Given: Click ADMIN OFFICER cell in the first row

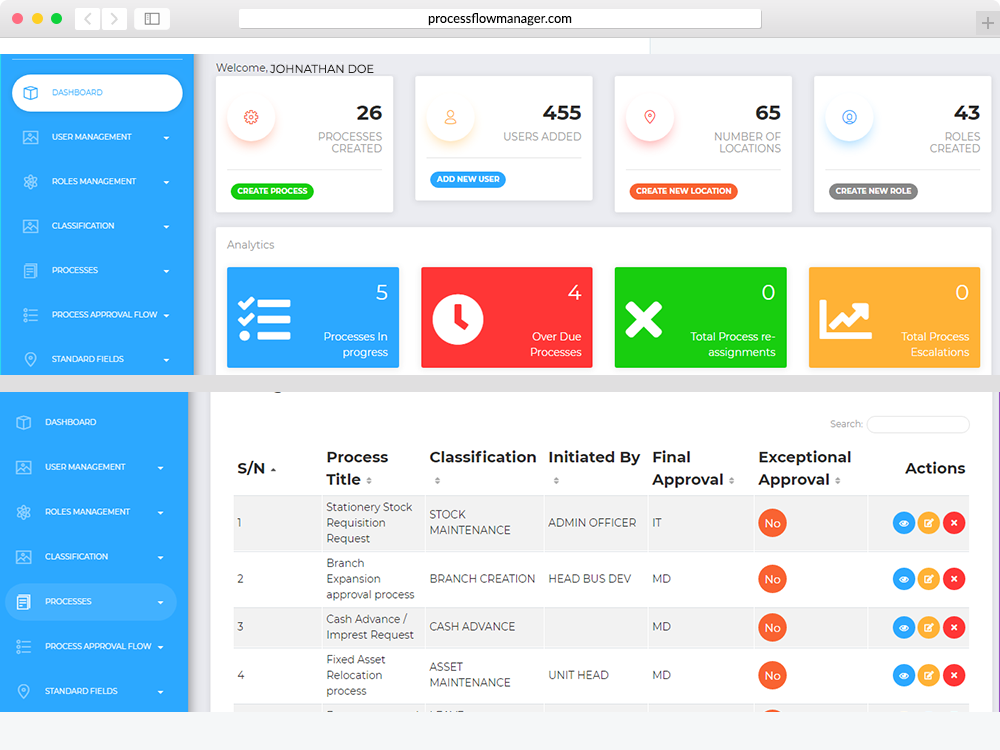Looking at the screenshot, I should (x=592, y=524).
